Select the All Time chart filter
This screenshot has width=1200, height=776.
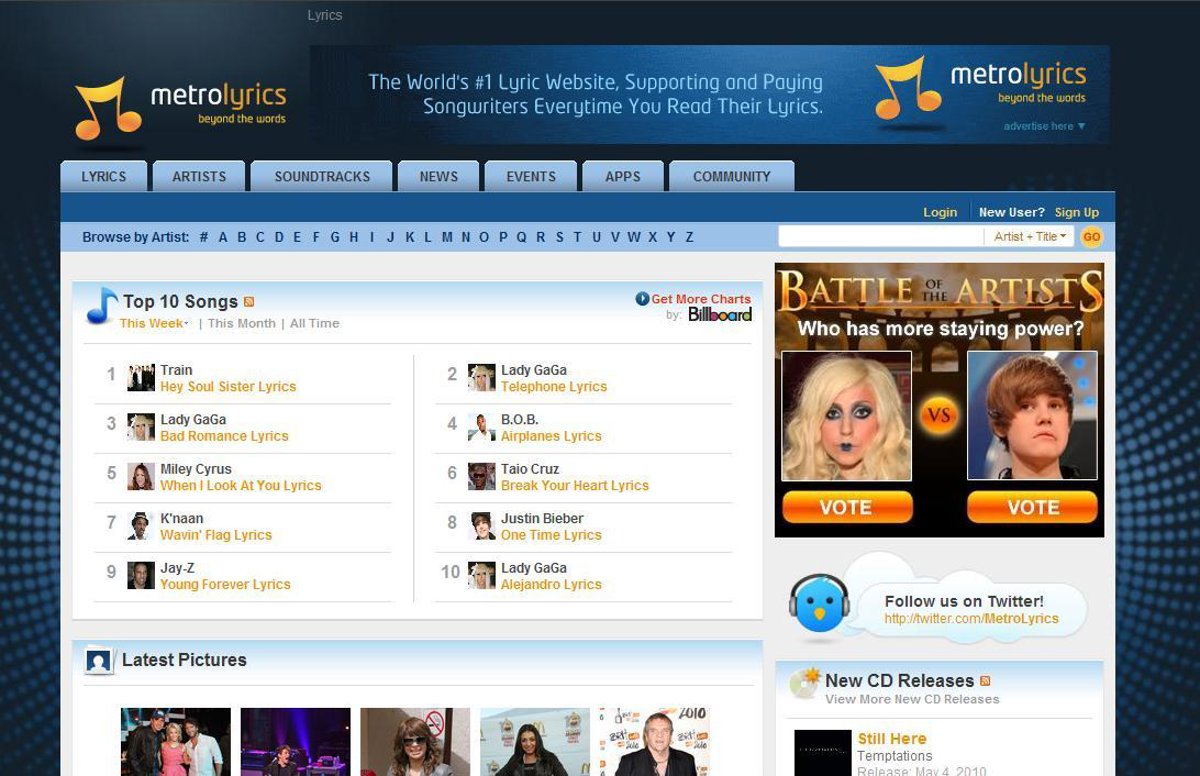[x=314, y=324]
